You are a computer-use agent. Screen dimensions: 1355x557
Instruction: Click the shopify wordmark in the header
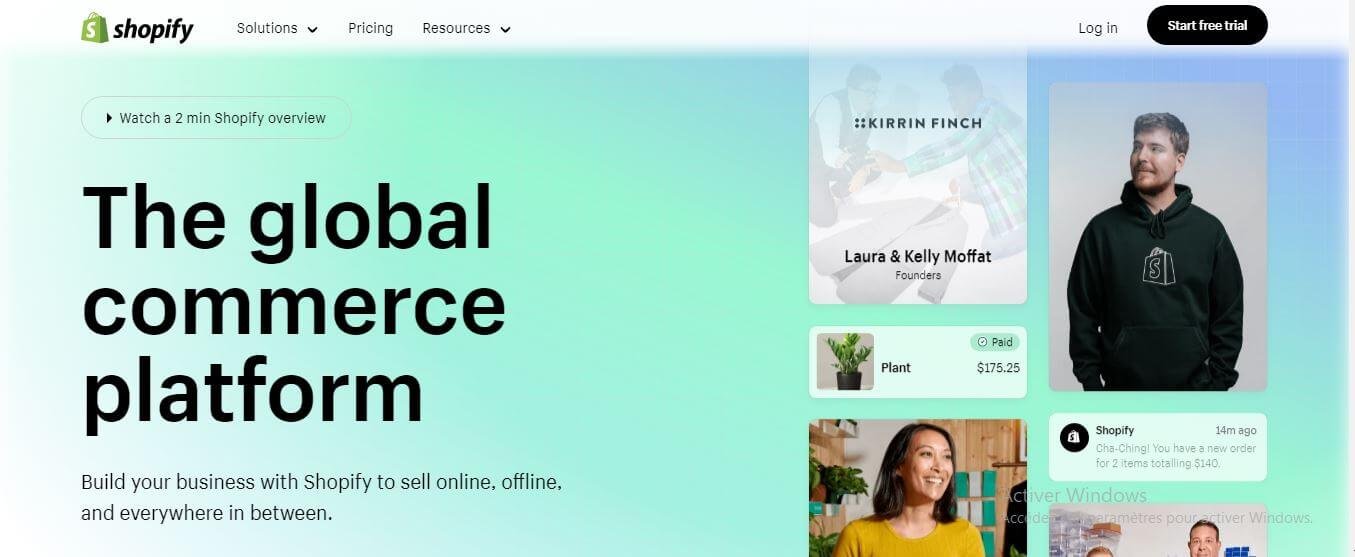pos(153,29)
